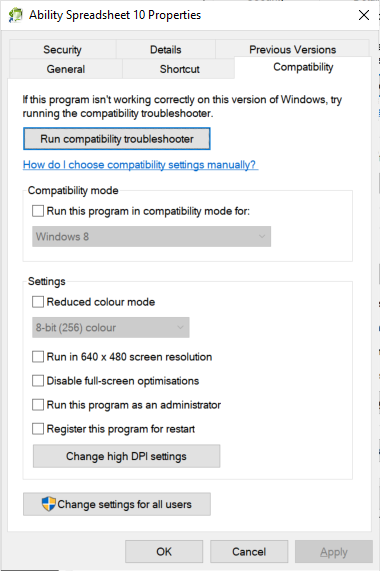The width and height of the screenshot is (380, 571).
Task: Click the shield icon on all-users button
Action: click(x=48, y=504)
